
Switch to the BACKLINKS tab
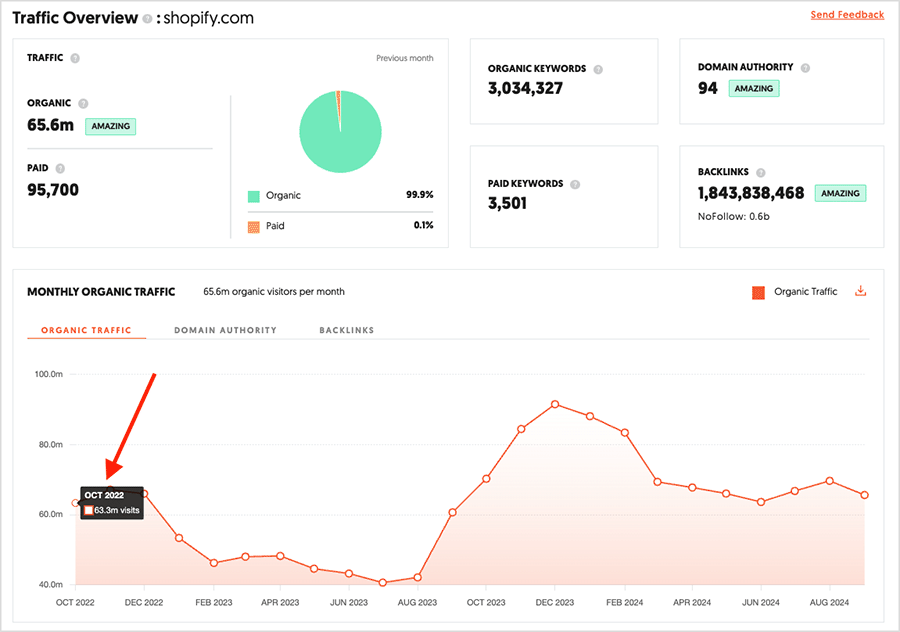pyautogui.click(x=347, y=330)
